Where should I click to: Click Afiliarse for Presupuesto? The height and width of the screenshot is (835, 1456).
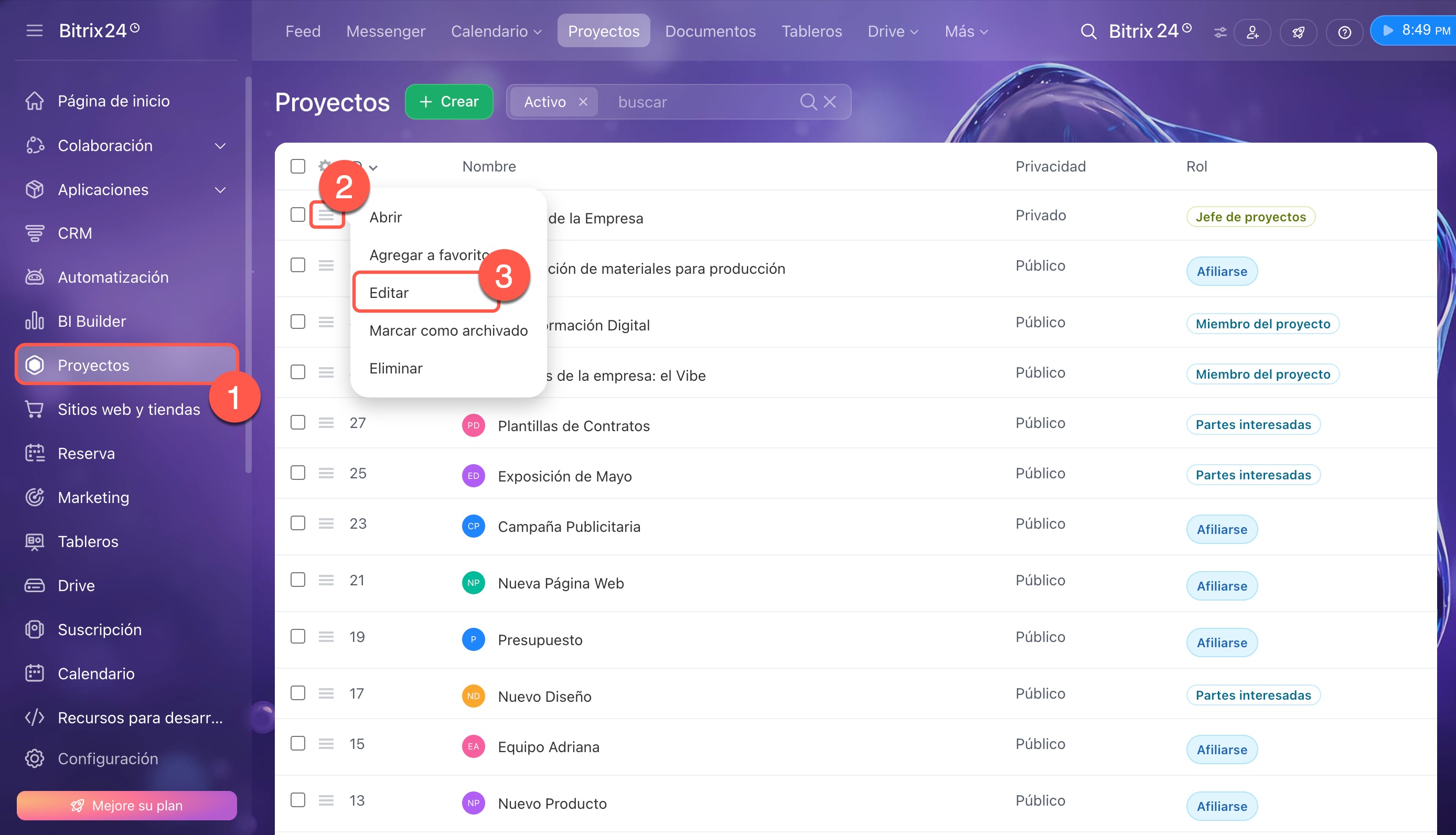(x=1222, y=643)
